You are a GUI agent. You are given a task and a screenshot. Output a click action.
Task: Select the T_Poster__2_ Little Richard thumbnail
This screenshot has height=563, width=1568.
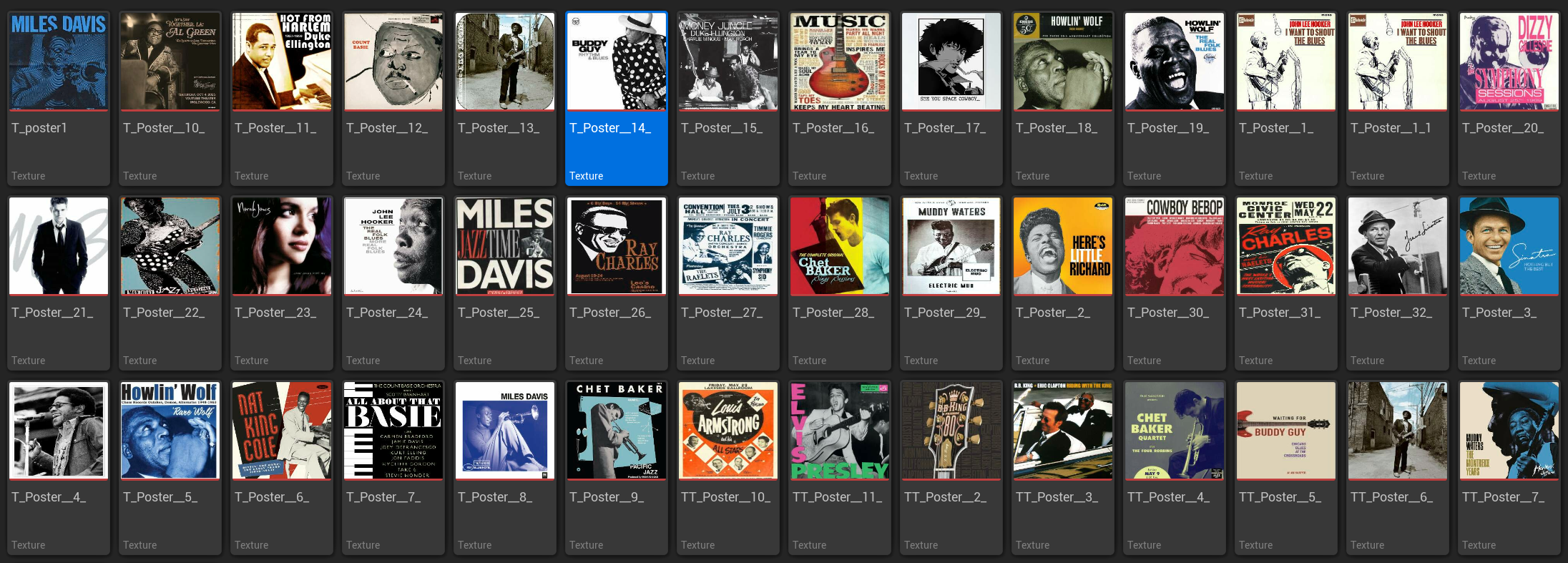tap(1063, 246)
